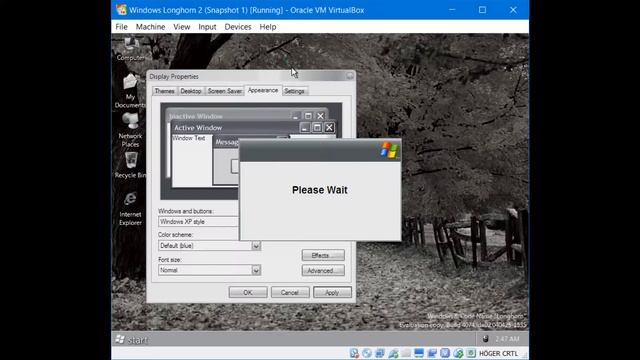Switch to the Desktop tab
The image size is (640, 360).
point(191,91)
